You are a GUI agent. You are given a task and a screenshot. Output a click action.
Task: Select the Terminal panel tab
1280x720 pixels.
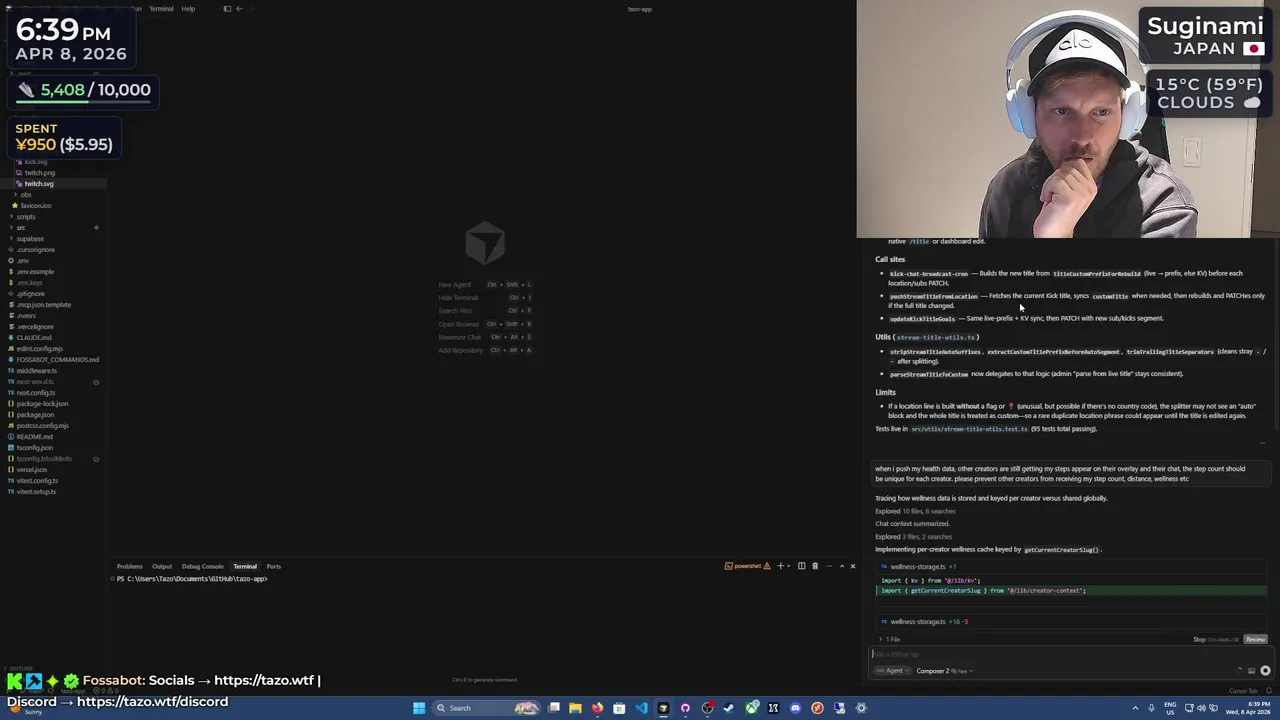coord(245,567)
